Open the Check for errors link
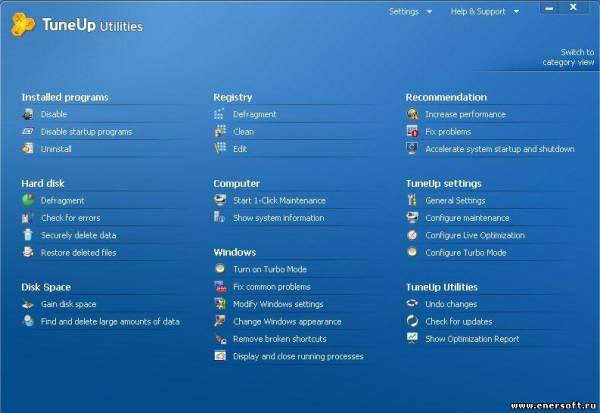This screenshot has width=600, height=413. tap(70, 218)
